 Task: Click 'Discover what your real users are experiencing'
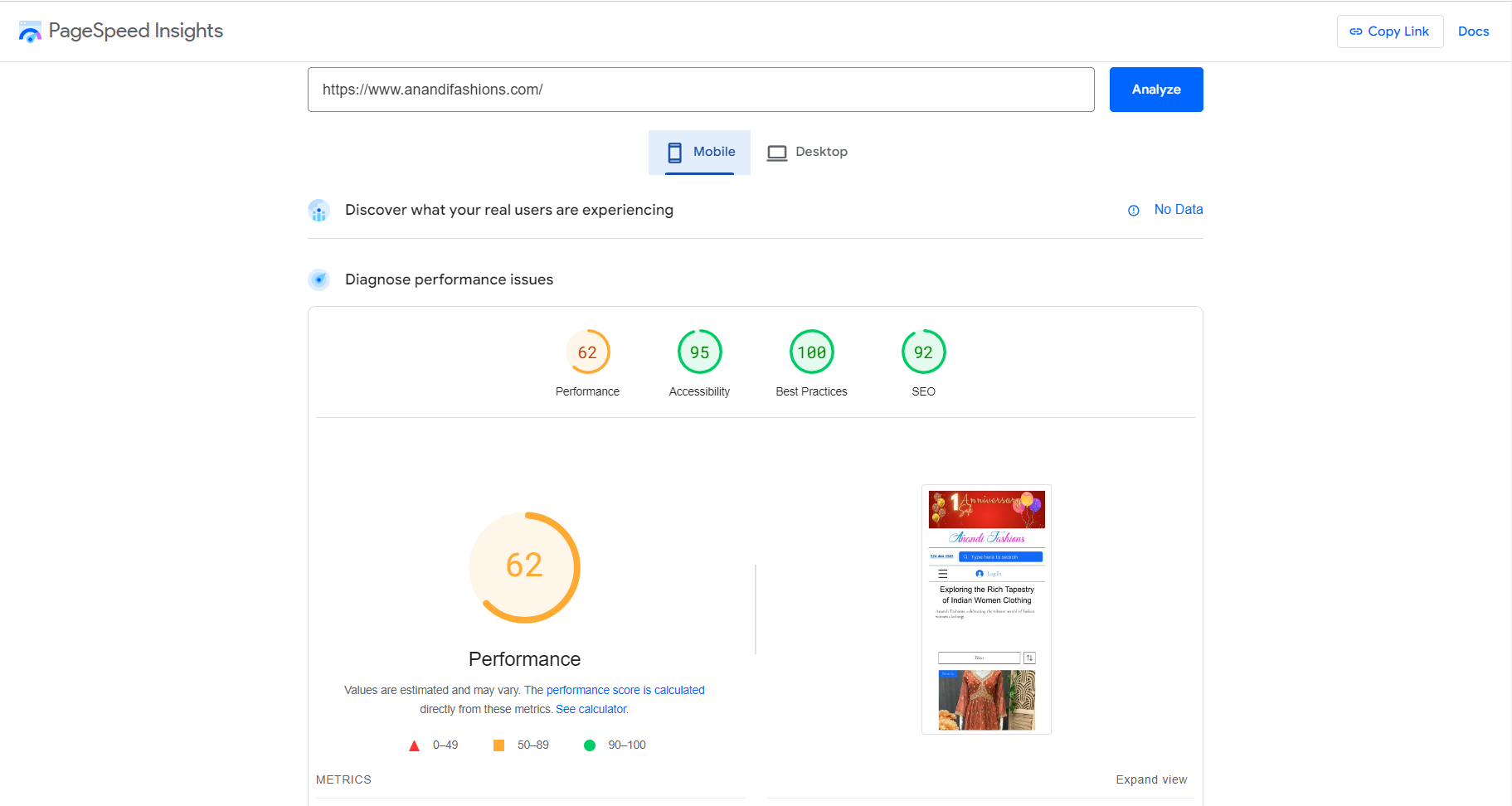pyautogui.click(x=509, y=210)
